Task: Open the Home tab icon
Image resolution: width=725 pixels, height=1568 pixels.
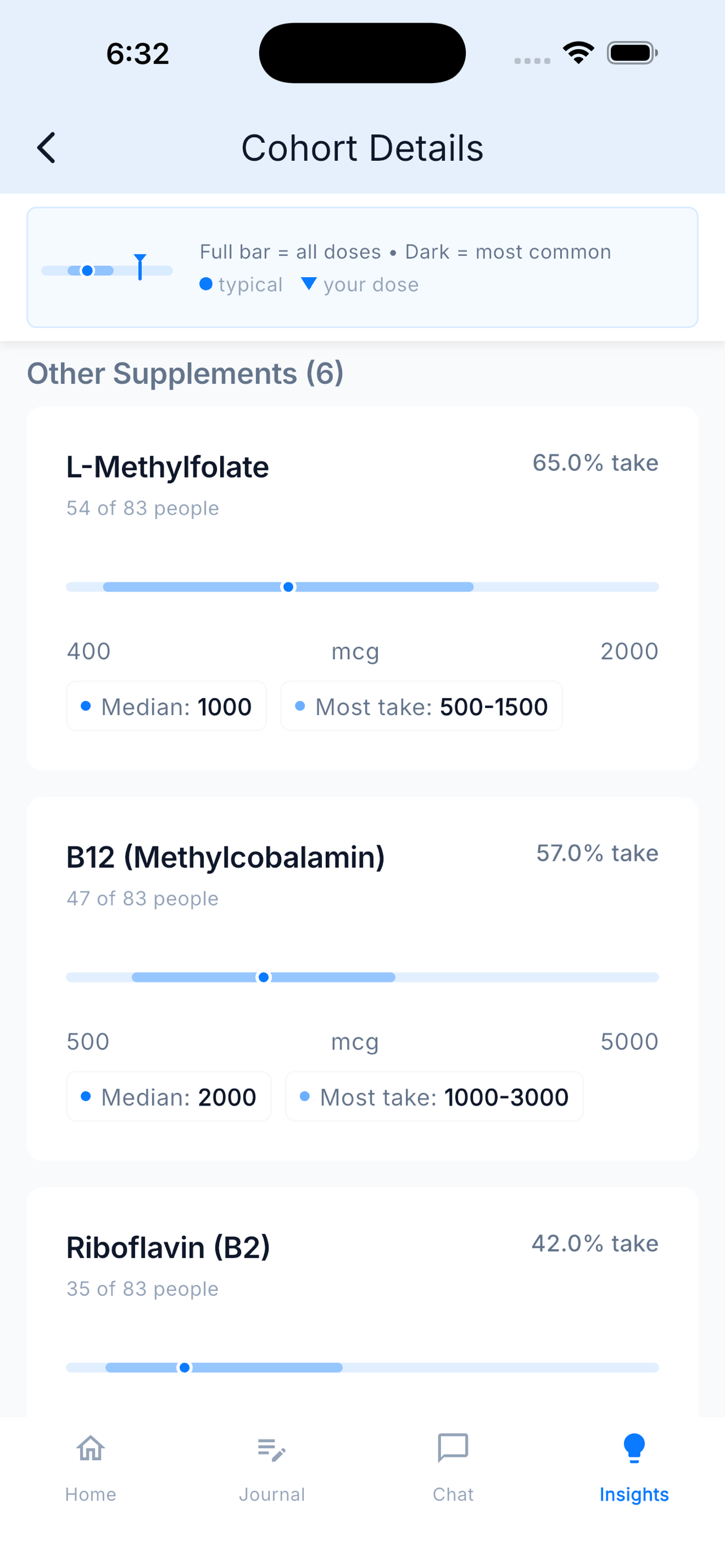Action: click(91, 1448)
